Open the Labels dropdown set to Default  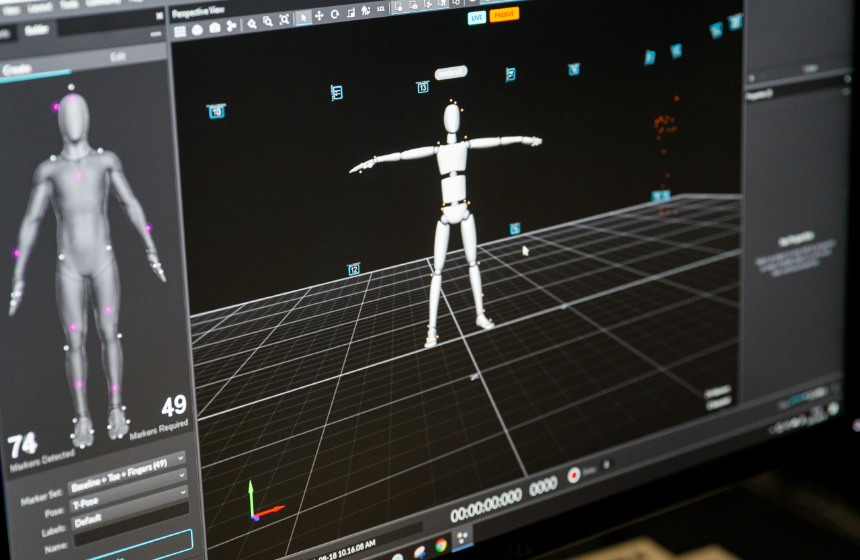[x=127, y=516]
